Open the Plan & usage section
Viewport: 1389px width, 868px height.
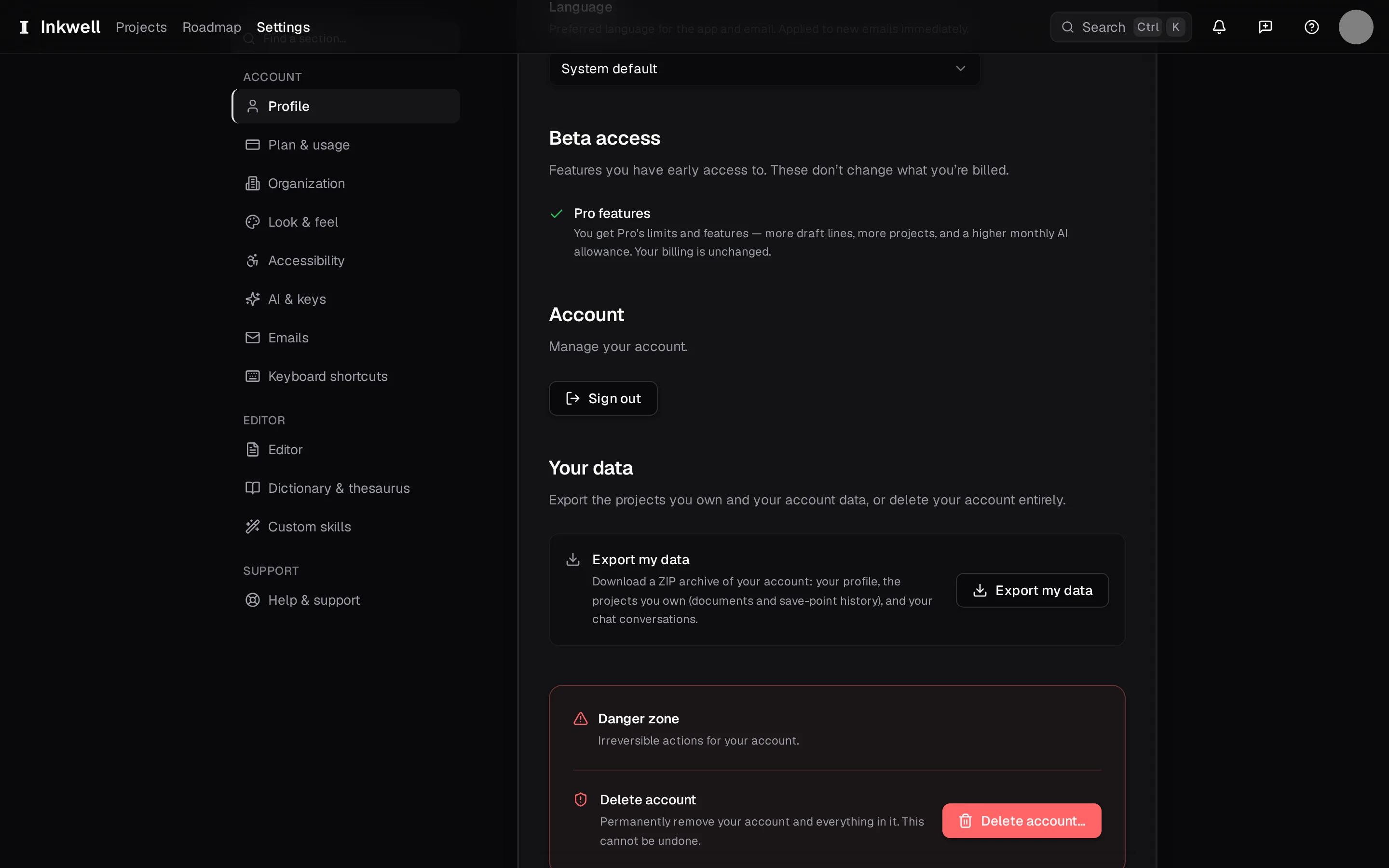pyautogui.click(x=346, y=145)
